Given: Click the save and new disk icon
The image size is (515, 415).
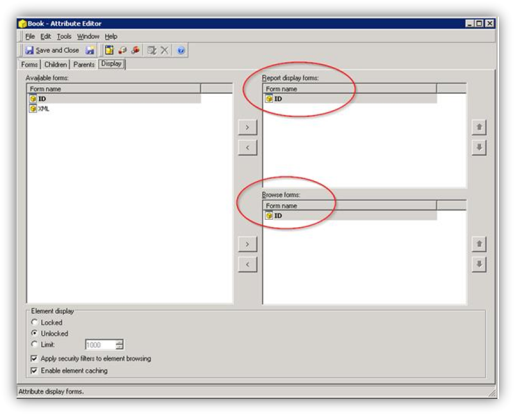Looking at the screenshot, I should point(90,50).
